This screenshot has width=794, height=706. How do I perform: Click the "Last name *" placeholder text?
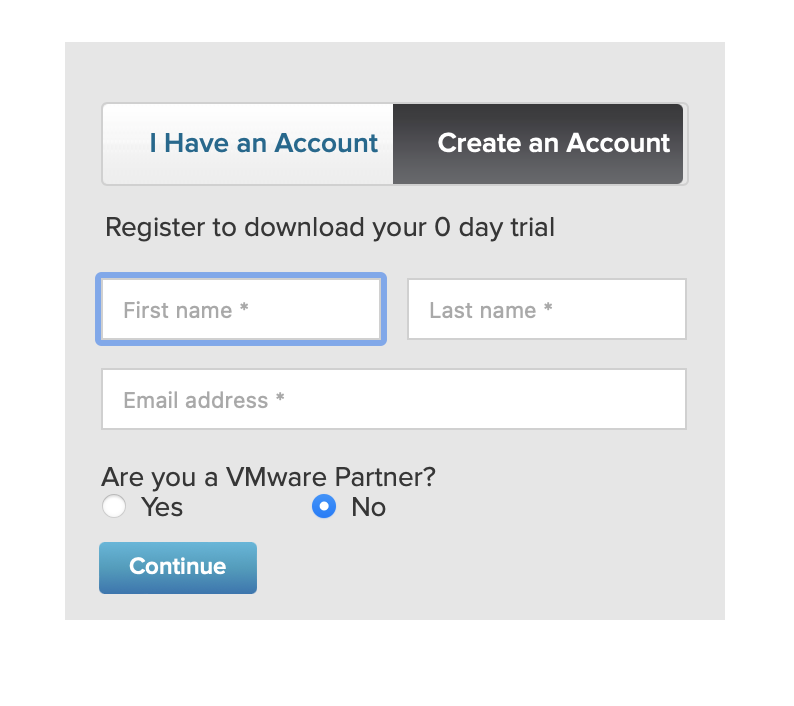point(491,311)
